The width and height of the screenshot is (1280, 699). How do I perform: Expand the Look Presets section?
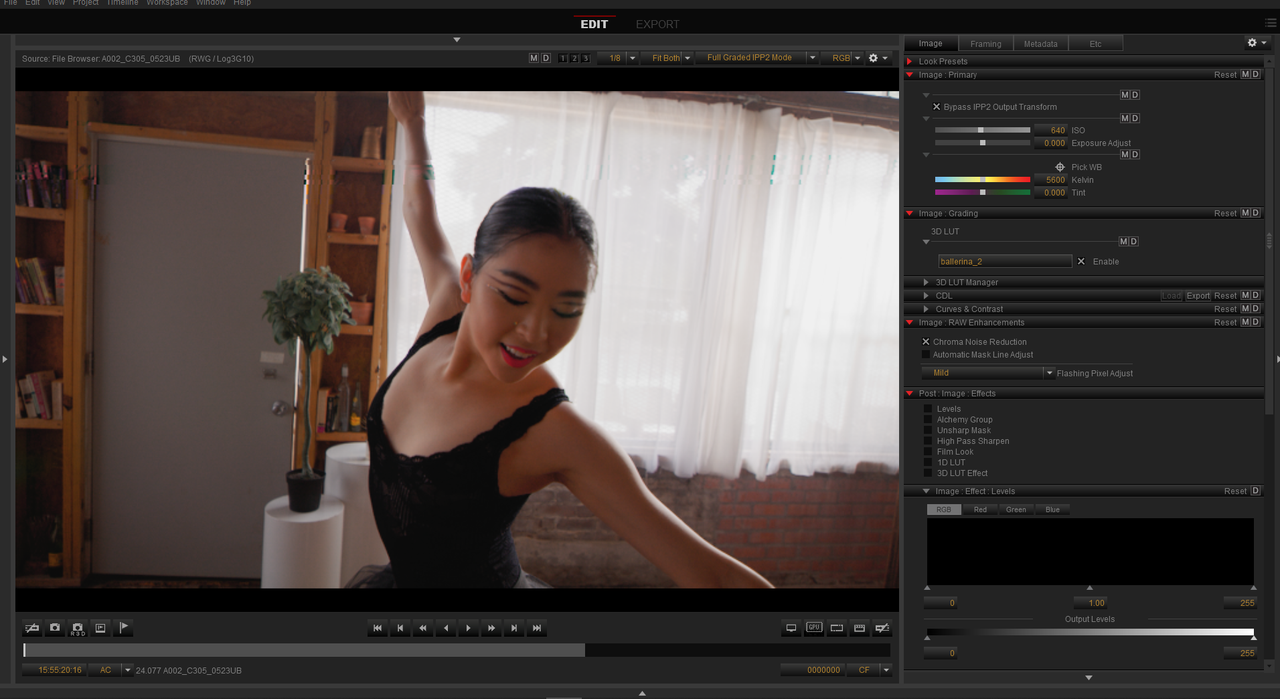(x=909, y=62)
